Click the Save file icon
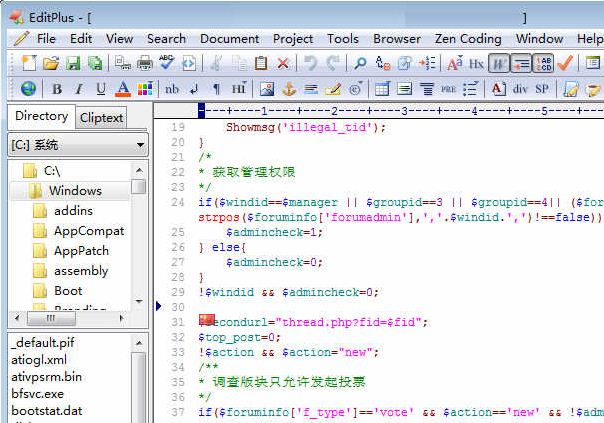The height and width of the screenshot is (423, 604). point(73,63)
